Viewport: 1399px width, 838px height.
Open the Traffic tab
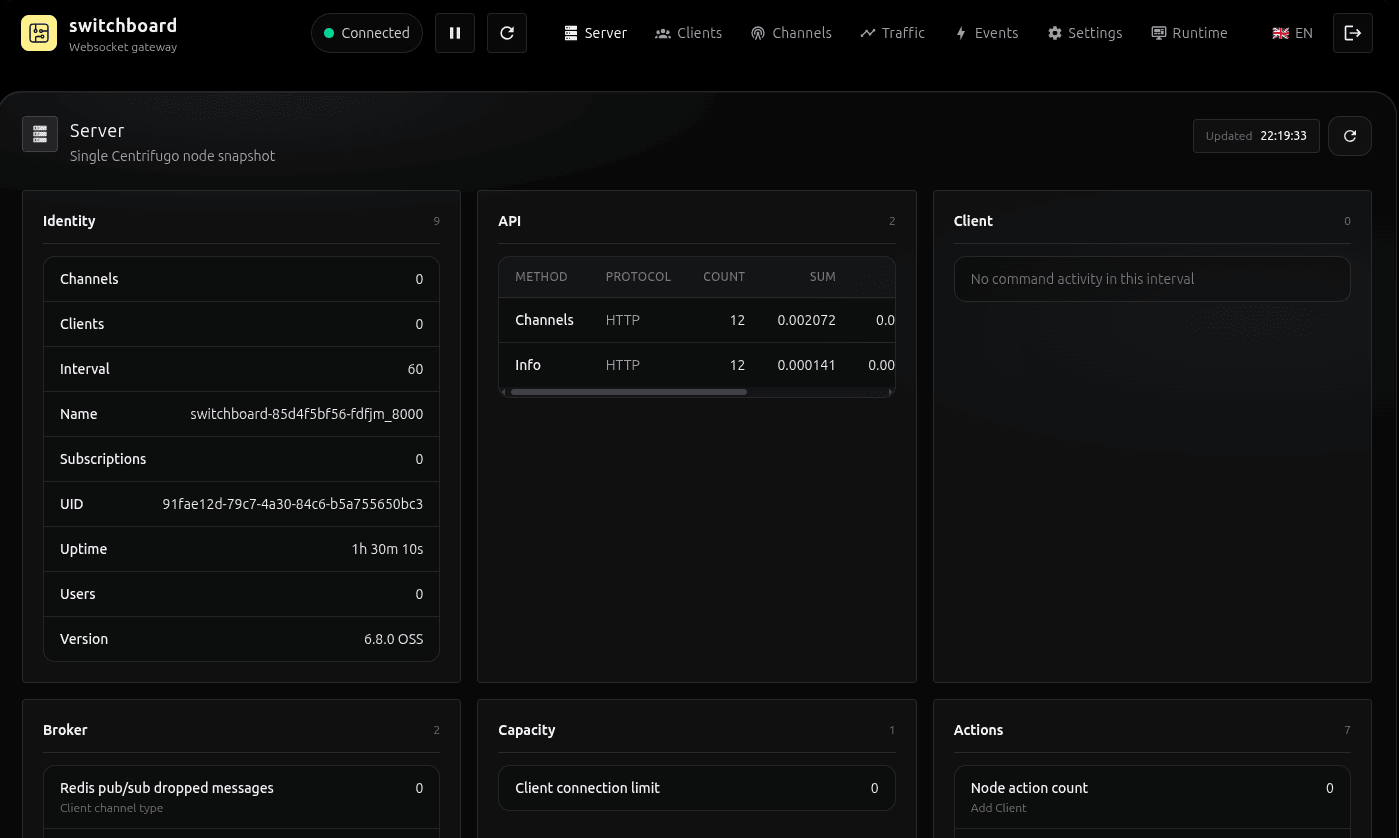[x=892, y=33]
